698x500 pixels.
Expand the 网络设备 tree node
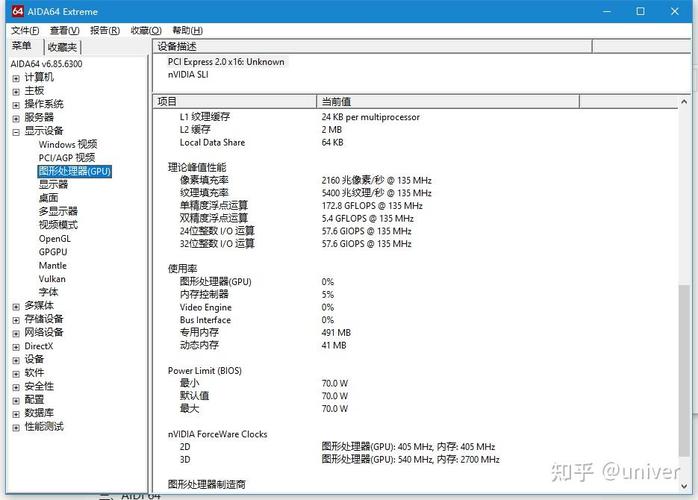pos(16,333)
